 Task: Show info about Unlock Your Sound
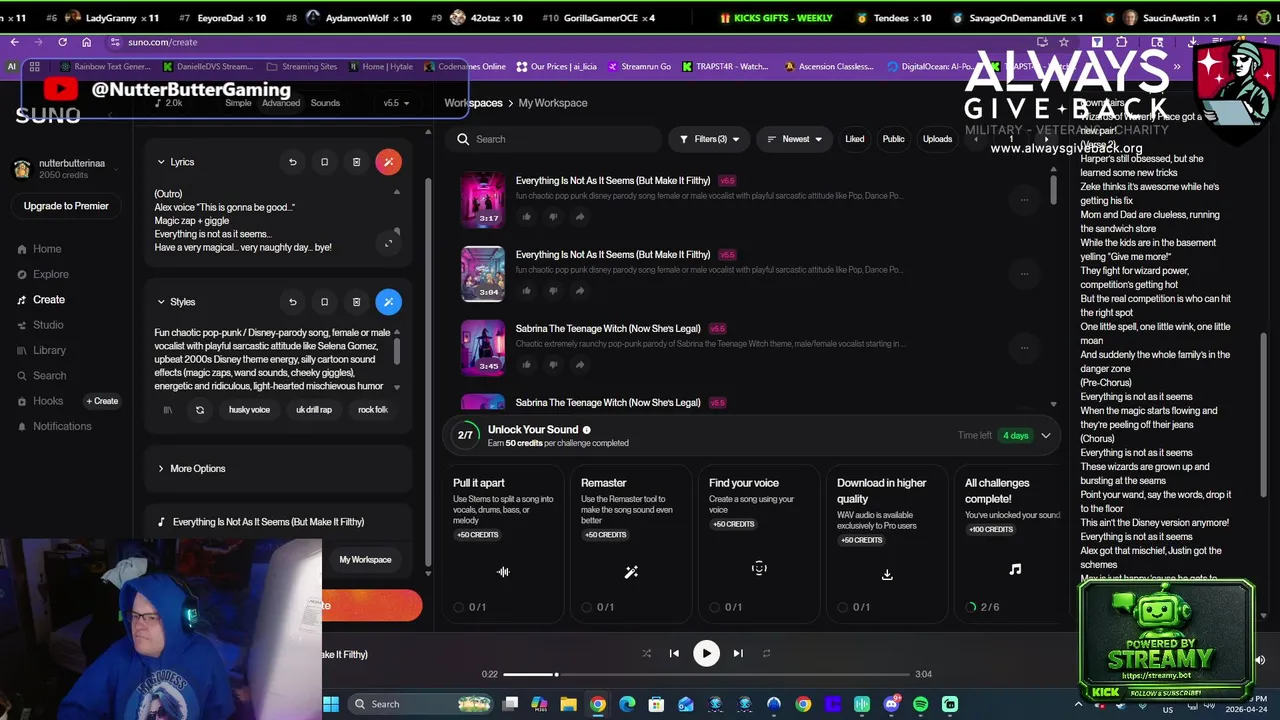point(587,430)
